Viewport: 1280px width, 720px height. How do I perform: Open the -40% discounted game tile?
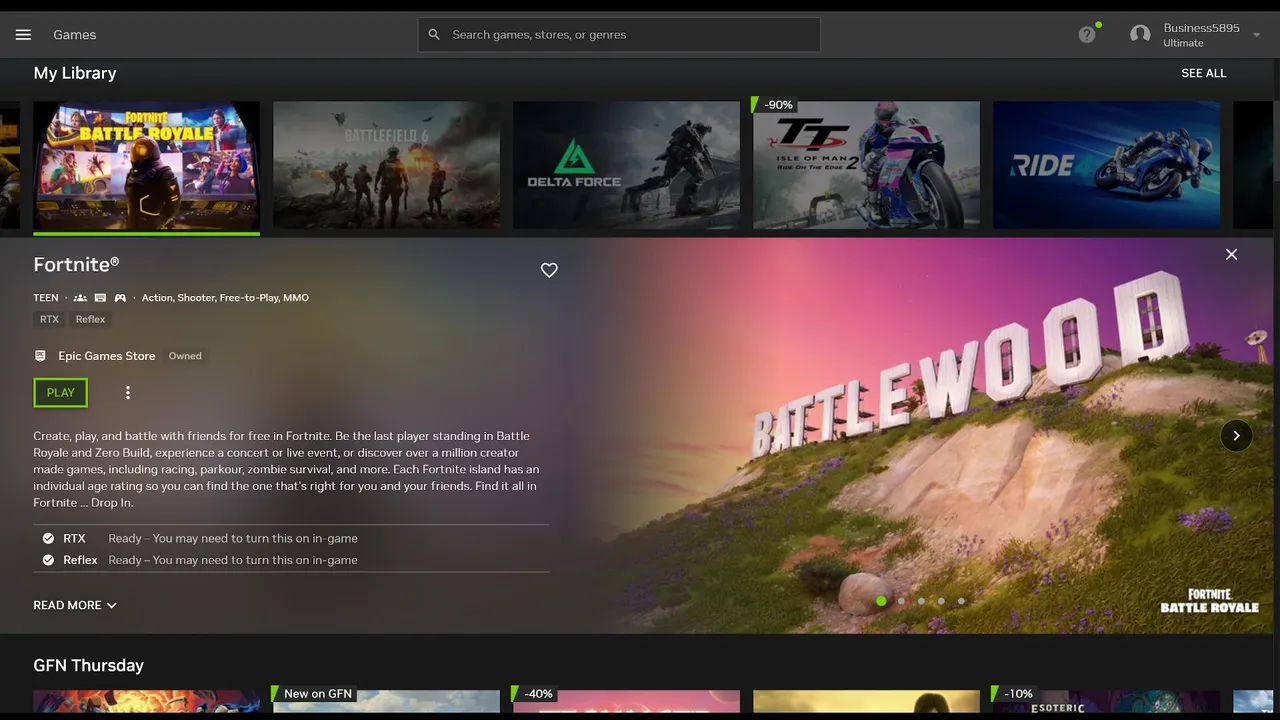(x=627, y=700)
